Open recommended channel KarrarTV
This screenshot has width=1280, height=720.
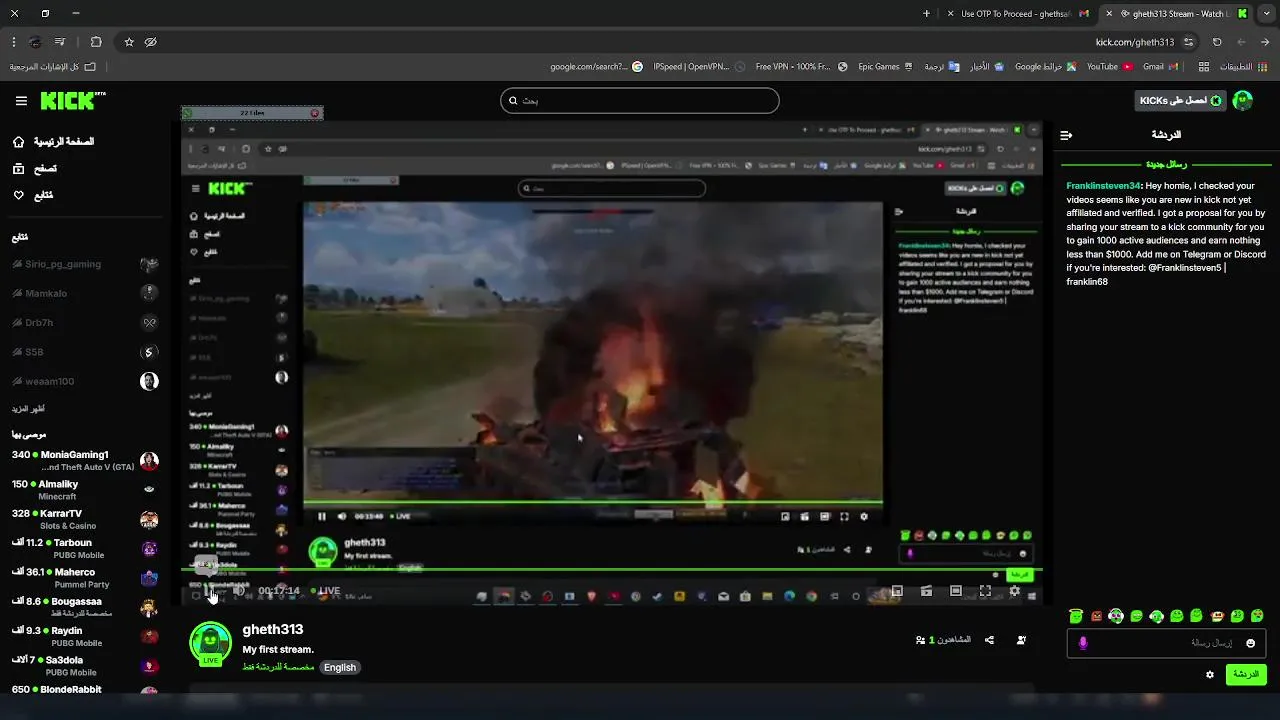click(x=85, y=519)
